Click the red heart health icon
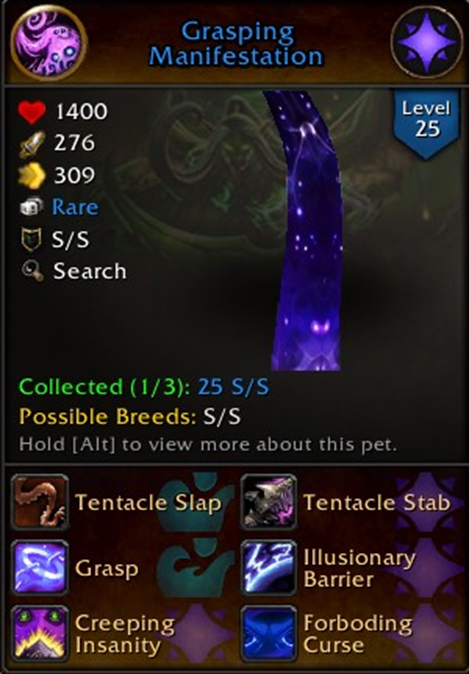The image size is (469, 674). click(32, 112)
